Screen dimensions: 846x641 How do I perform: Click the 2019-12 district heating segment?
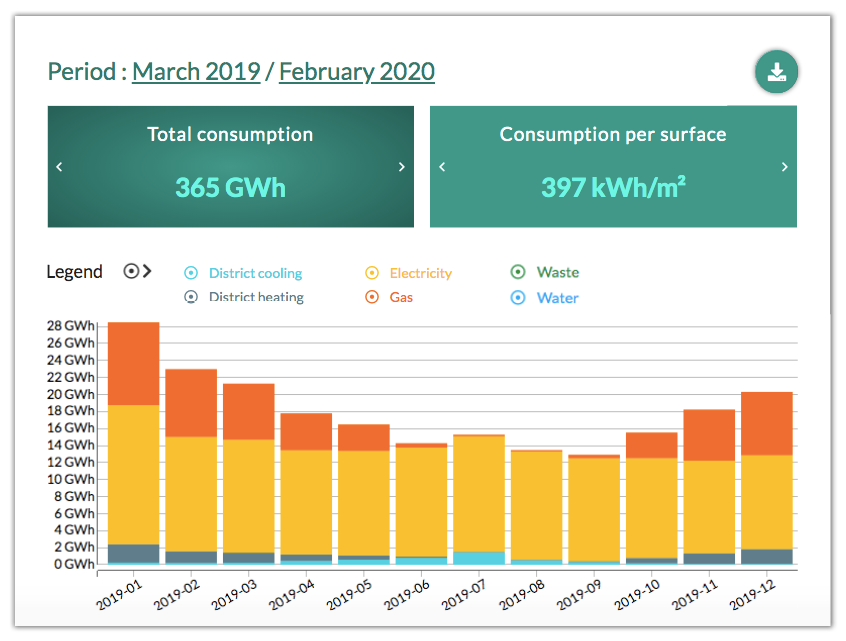click(767, 556)
